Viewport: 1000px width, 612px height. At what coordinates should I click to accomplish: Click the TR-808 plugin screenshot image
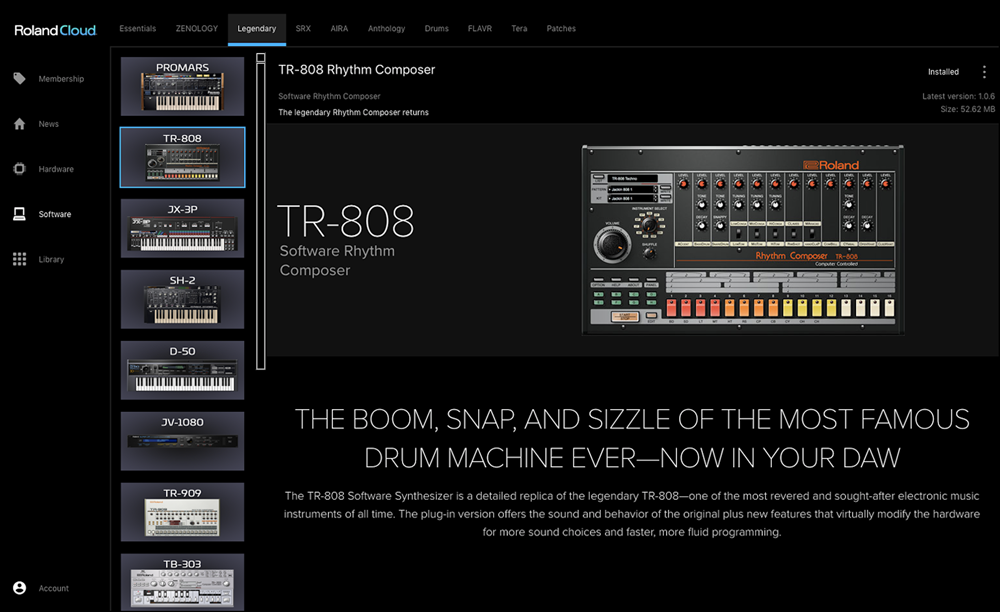742,240
